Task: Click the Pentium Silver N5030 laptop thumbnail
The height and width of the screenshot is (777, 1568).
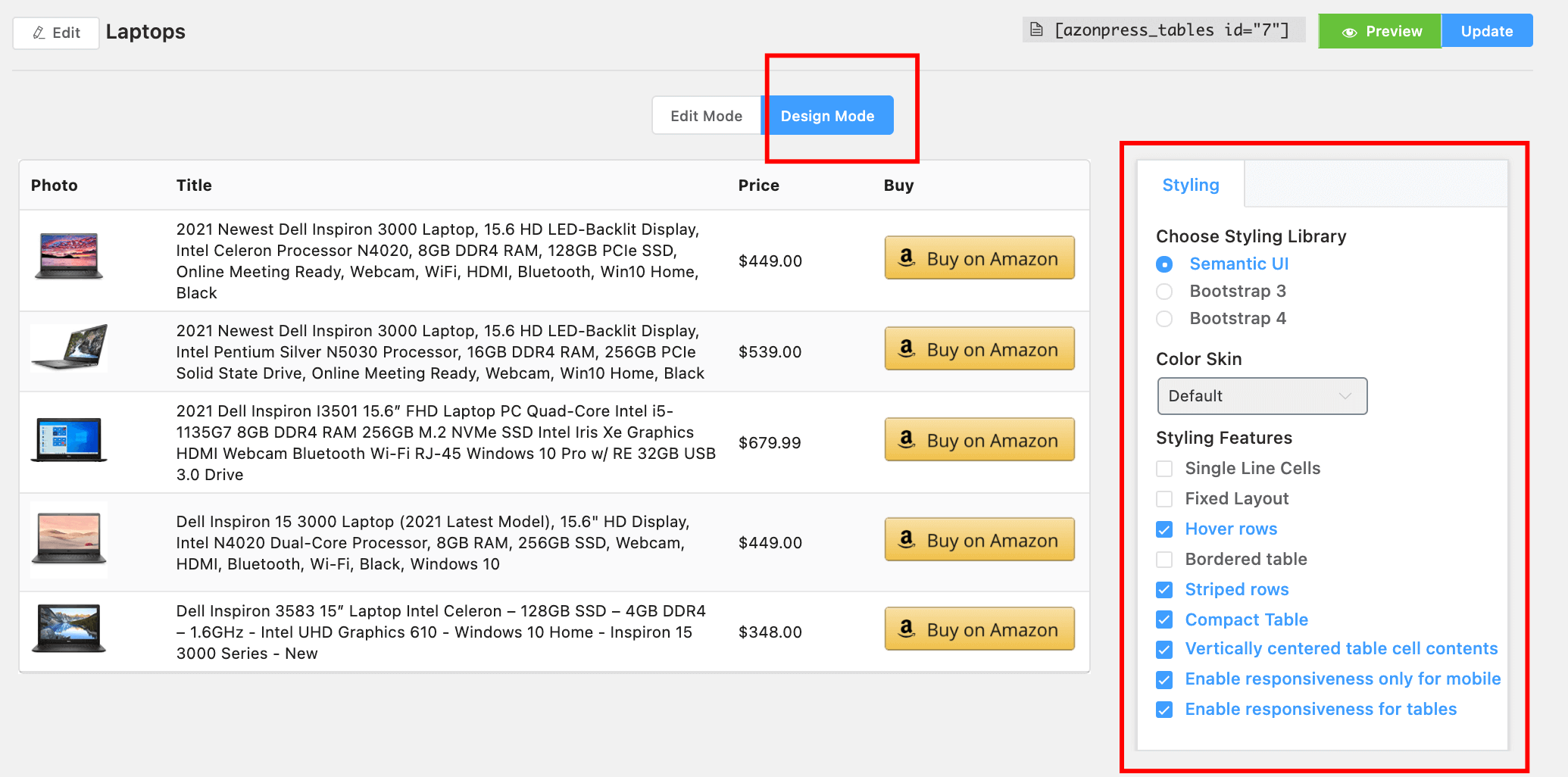Action: click(69, 348)
